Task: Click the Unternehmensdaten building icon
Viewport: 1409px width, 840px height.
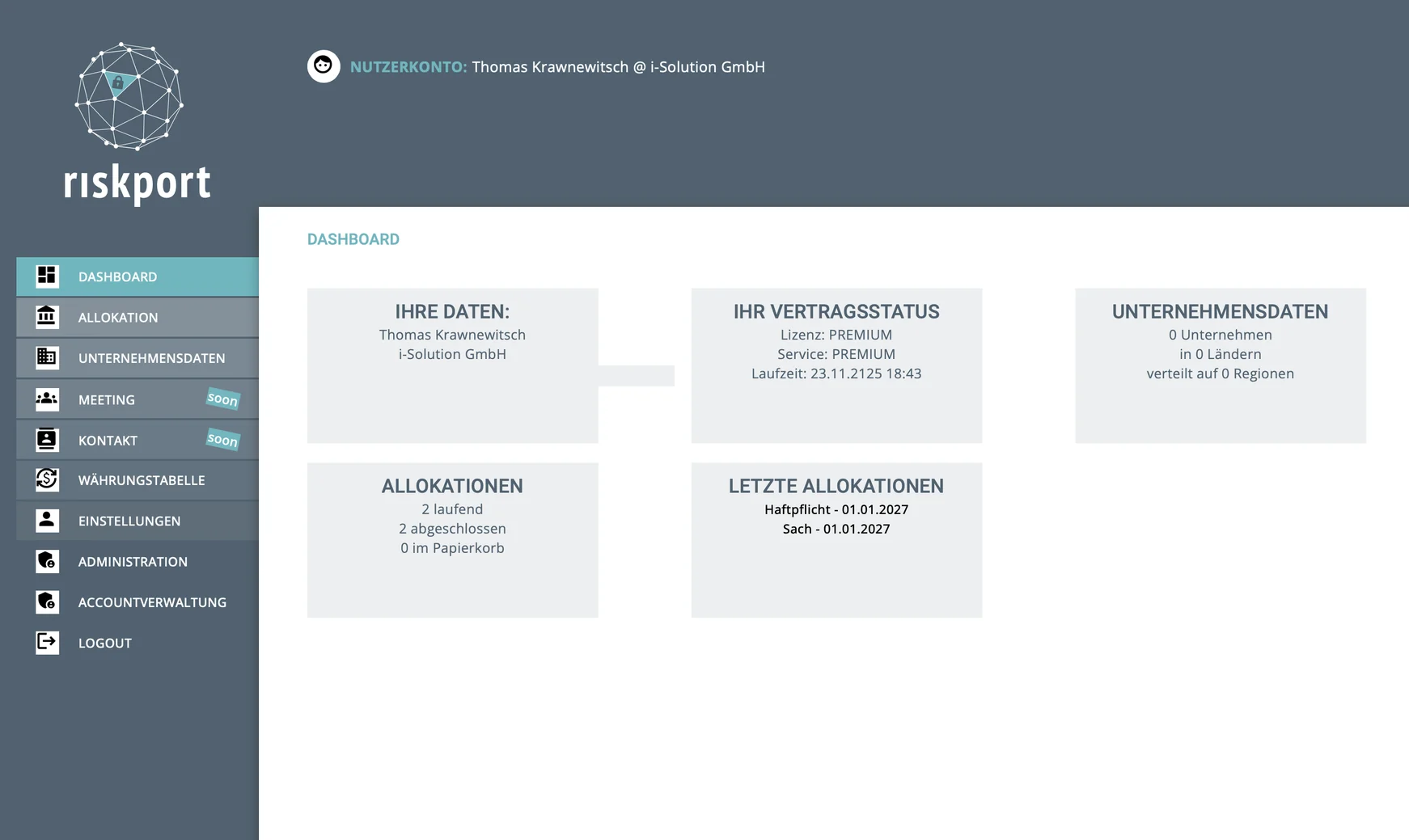Action: coord(47,357)
